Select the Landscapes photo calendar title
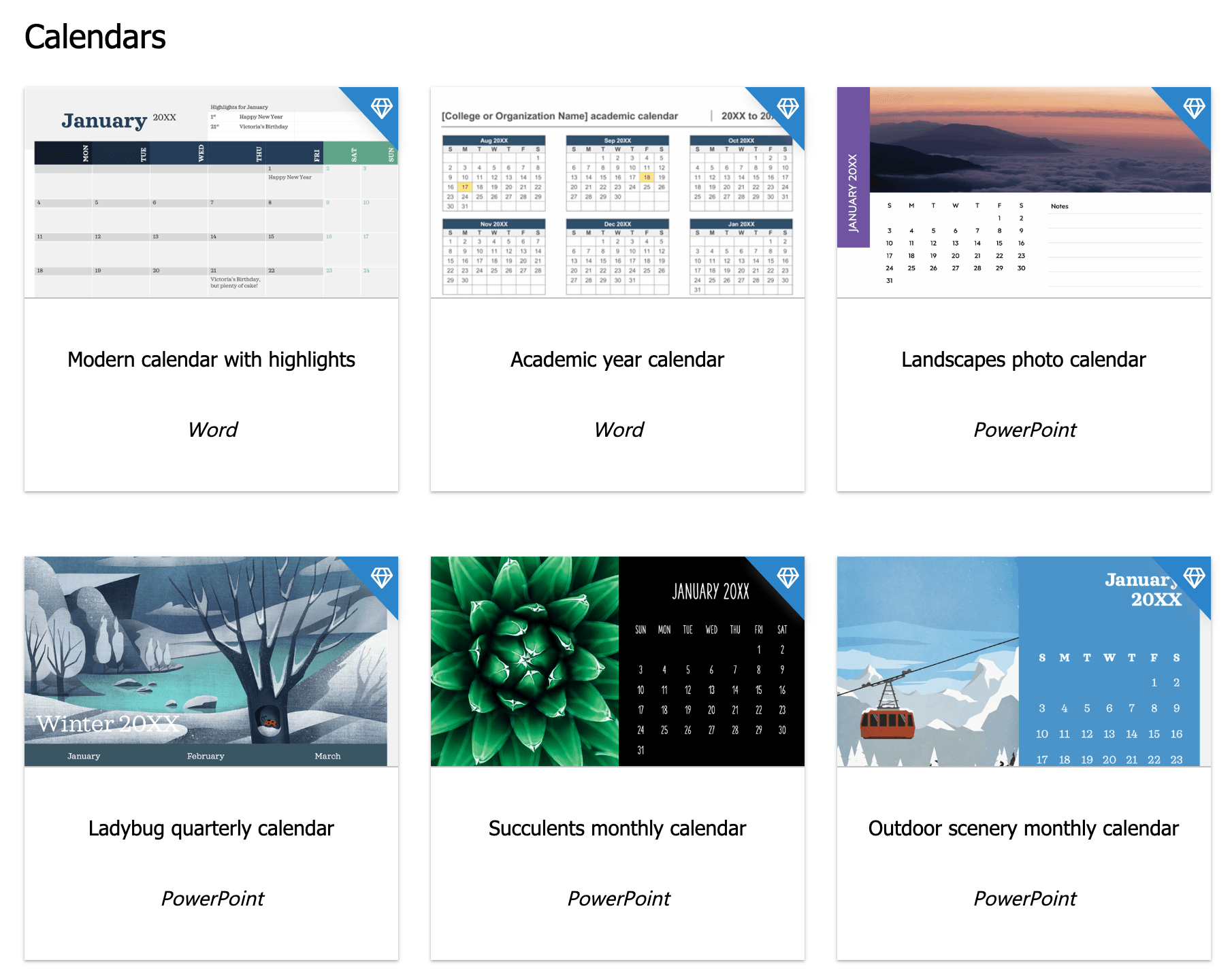The height and width of the screenshot is (977, 1232). pyautogui.click(x=1022, y=359)
